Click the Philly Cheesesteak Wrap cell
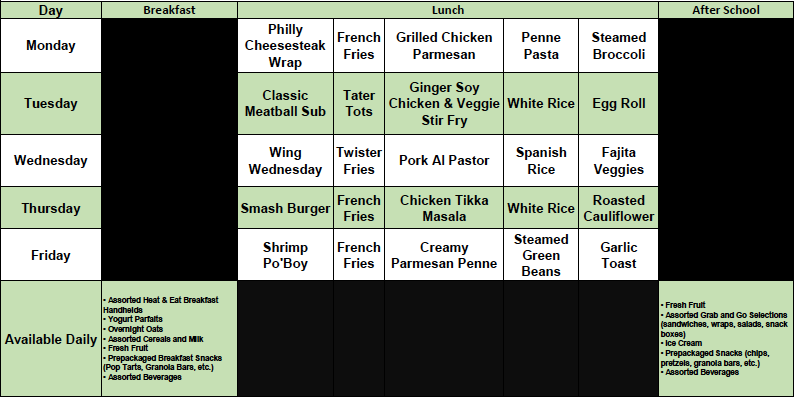The width and height of the screenshot is (794, 397). pyautogui.click(x=285, y=46)
